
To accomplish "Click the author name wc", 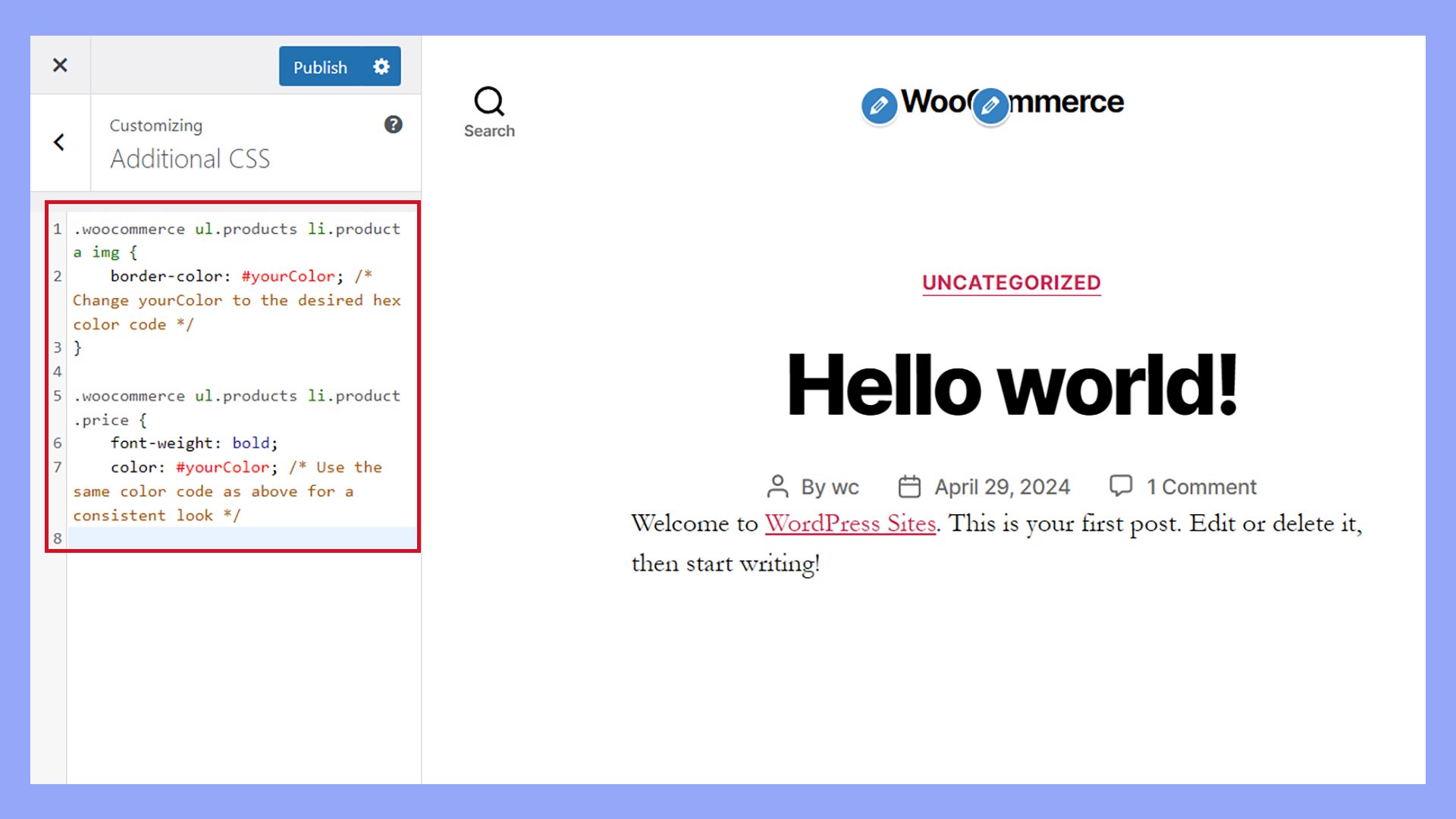I will point(845,487).
